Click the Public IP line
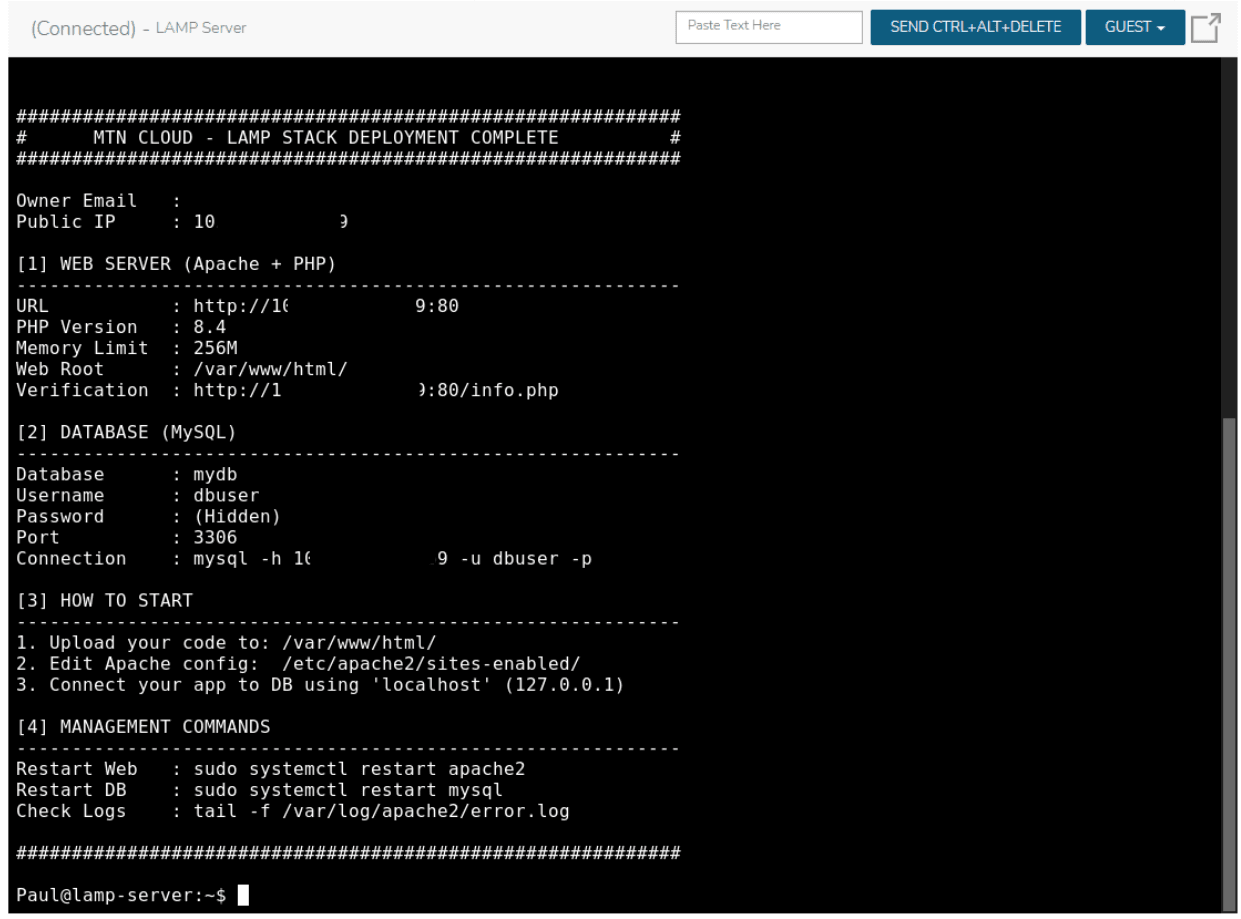The image size is (1241, 919). 182,222
